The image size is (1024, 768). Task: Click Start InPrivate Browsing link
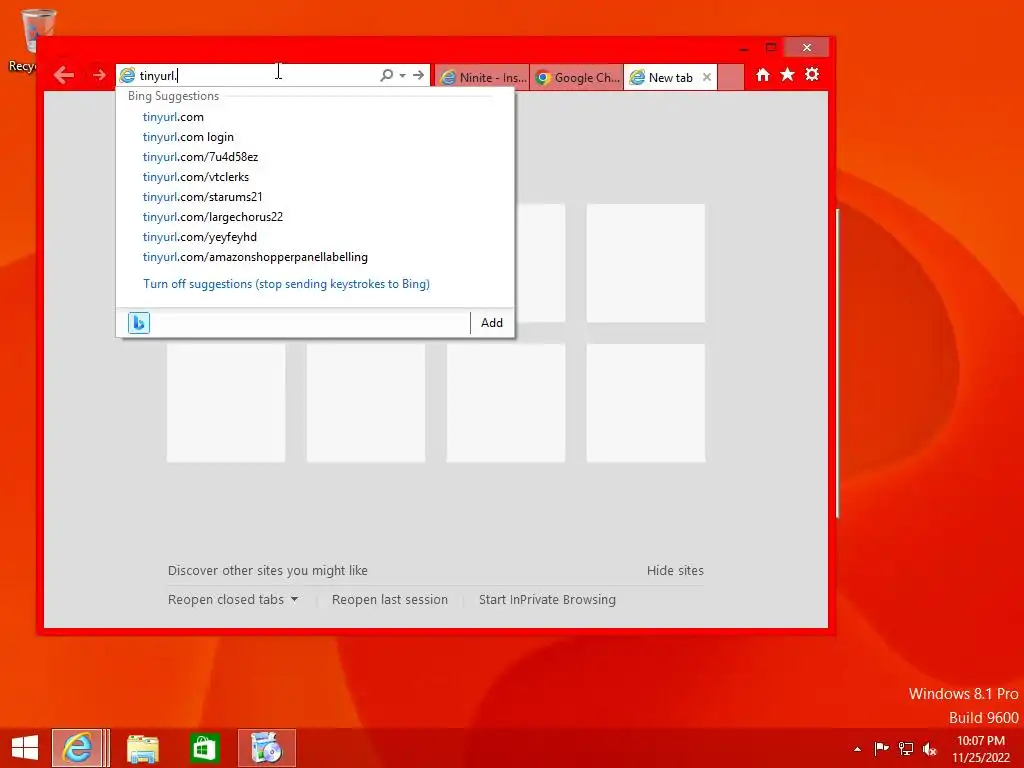(x=547, y=600)
